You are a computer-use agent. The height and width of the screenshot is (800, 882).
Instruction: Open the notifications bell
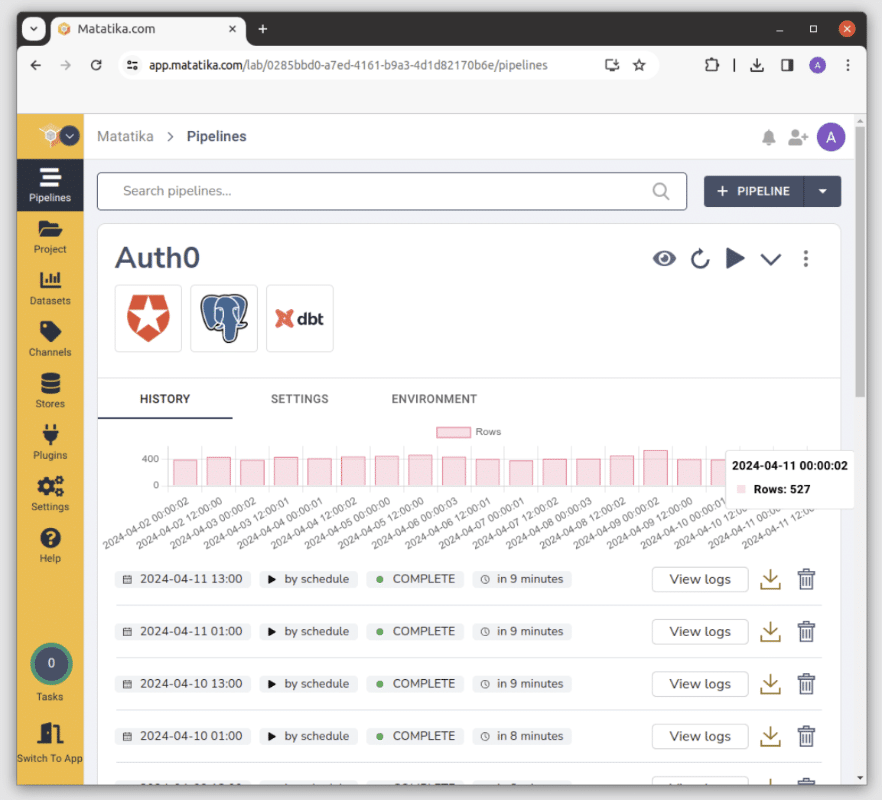768,137
